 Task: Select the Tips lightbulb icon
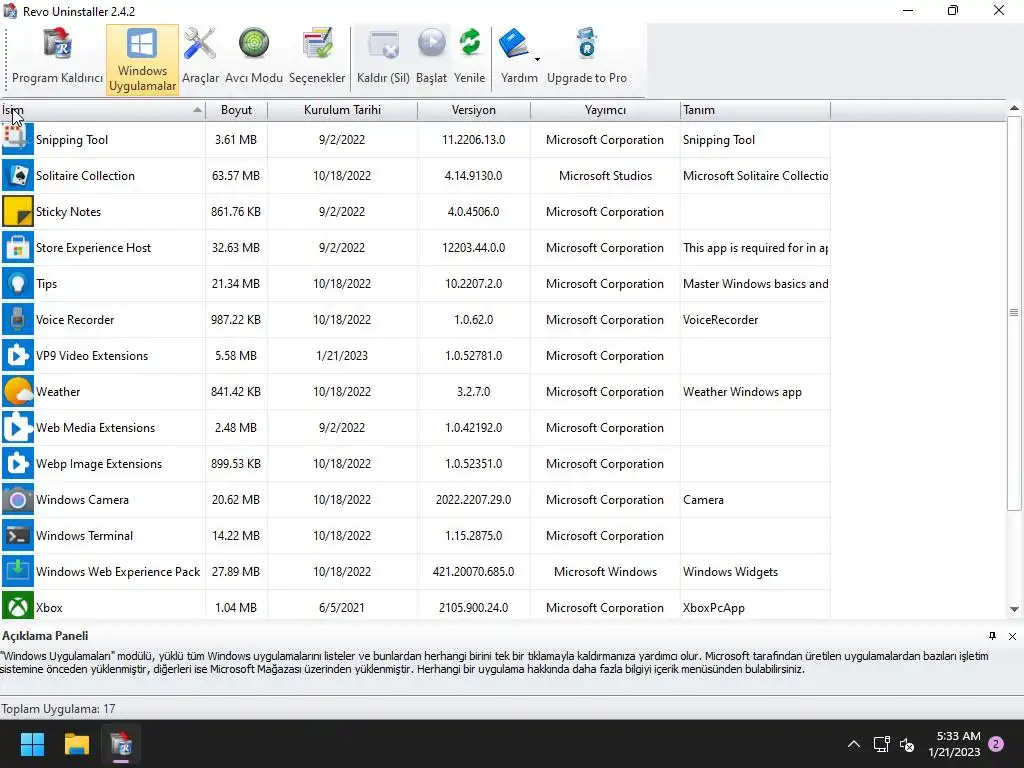coord(18,283)
